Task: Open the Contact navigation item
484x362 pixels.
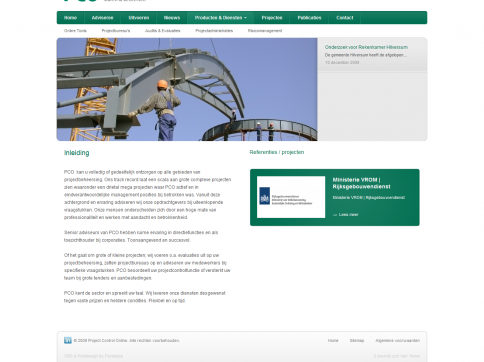Action: coord(345,18)
